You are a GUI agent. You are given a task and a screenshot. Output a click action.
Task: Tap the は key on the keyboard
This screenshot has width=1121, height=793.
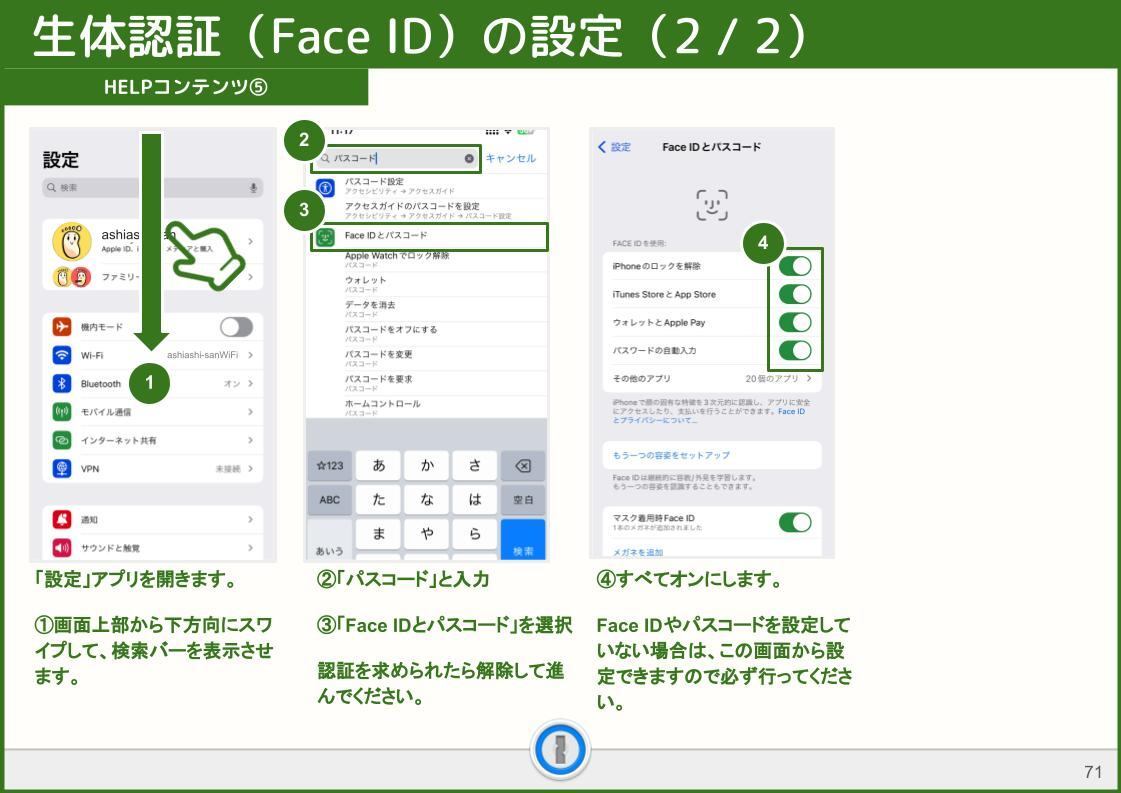coord(475,500)
